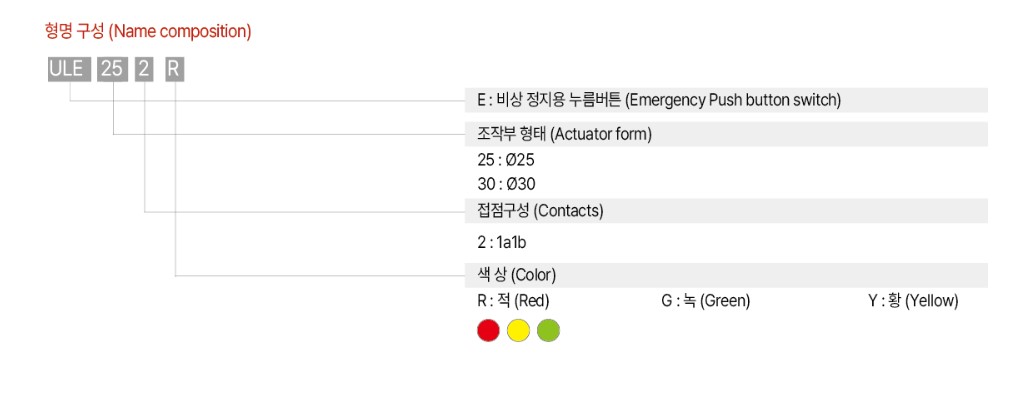Click the red color circle
This screenshot has width=1020, height=402.
click(x=488, y=330)
